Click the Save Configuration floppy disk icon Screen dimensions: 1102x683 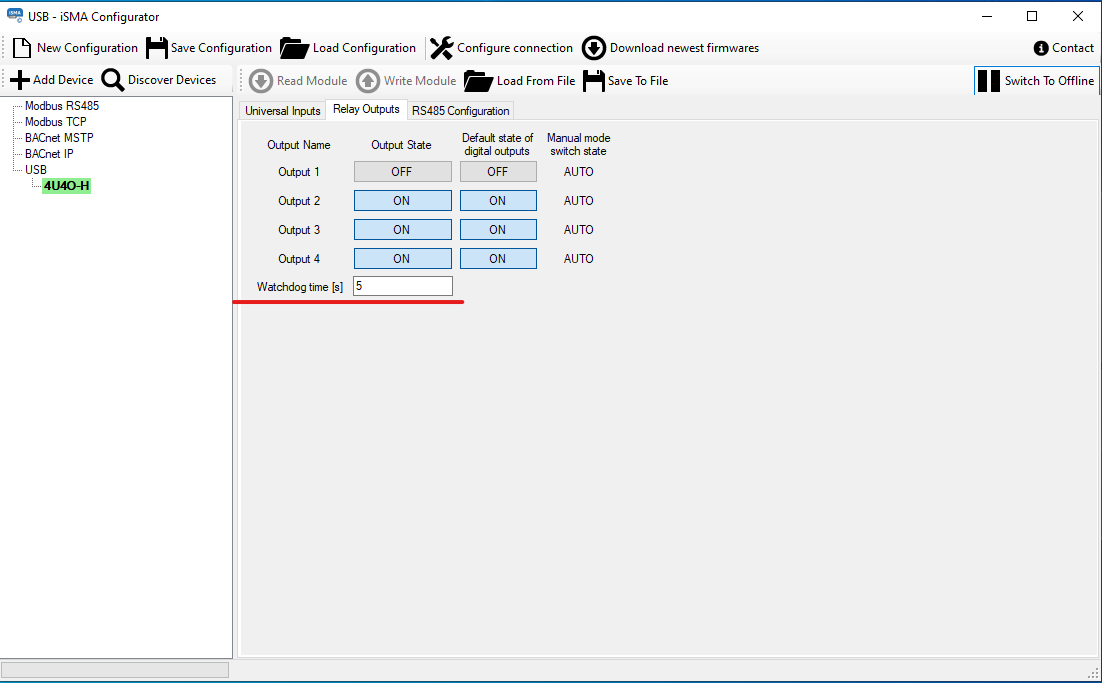point(157,48)
